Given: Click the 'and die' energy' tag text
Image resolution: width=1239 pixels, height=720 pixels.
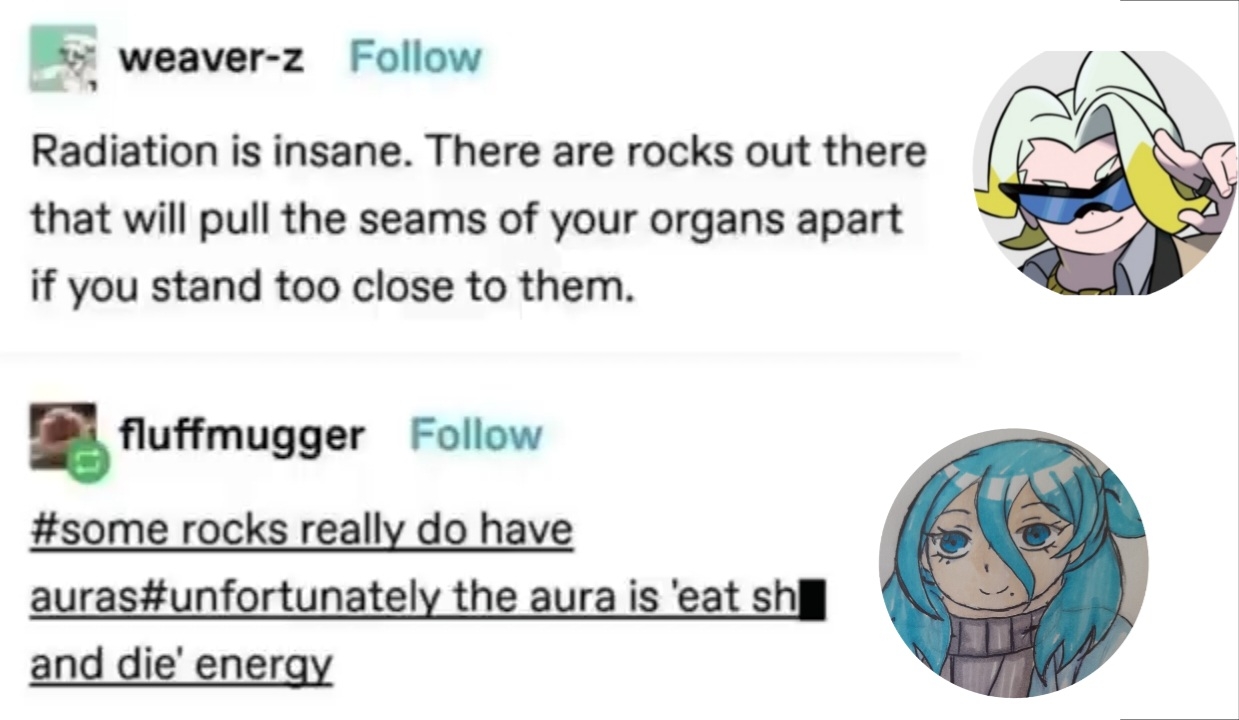Looking at the screenshot, I should click(181, 664).
